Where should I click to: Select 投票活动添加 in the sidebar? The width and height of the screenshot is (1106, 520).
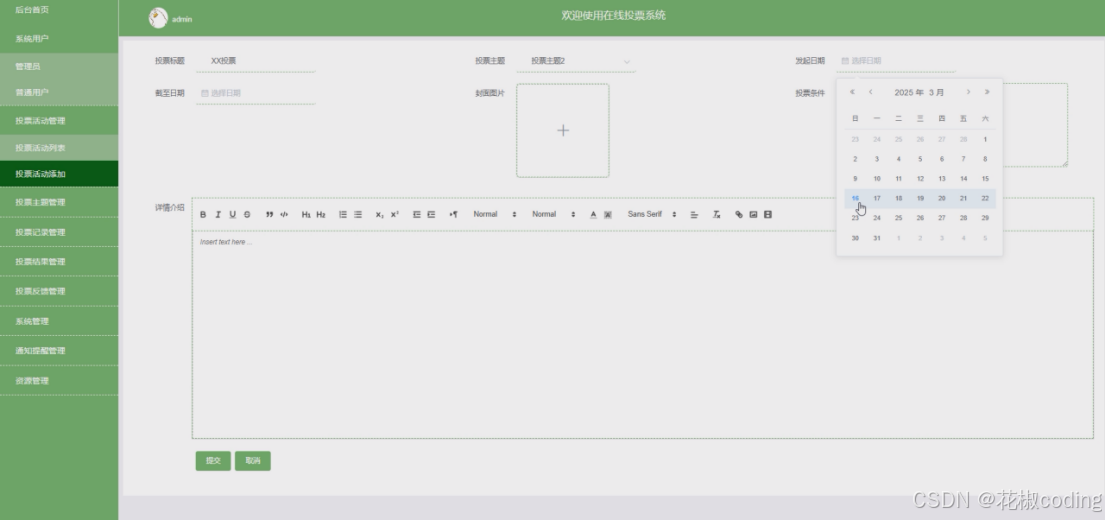pos(59,174)
